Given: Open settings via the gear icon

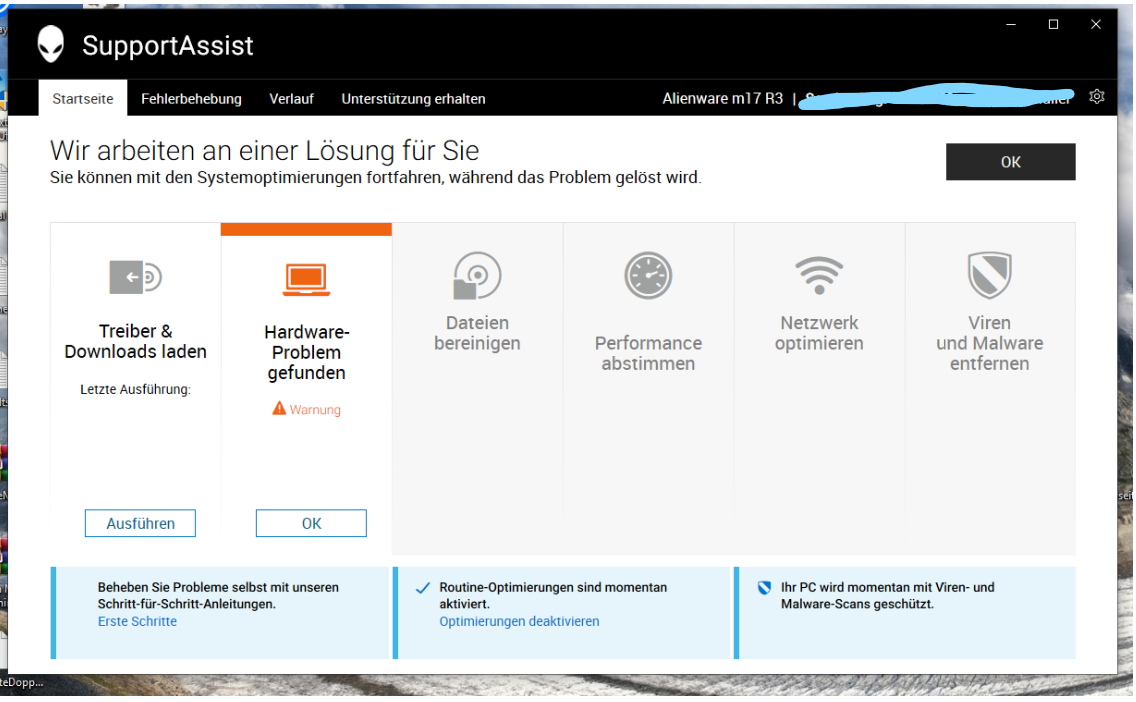Looking at the screenshot, I should (x=1097, y=97).
